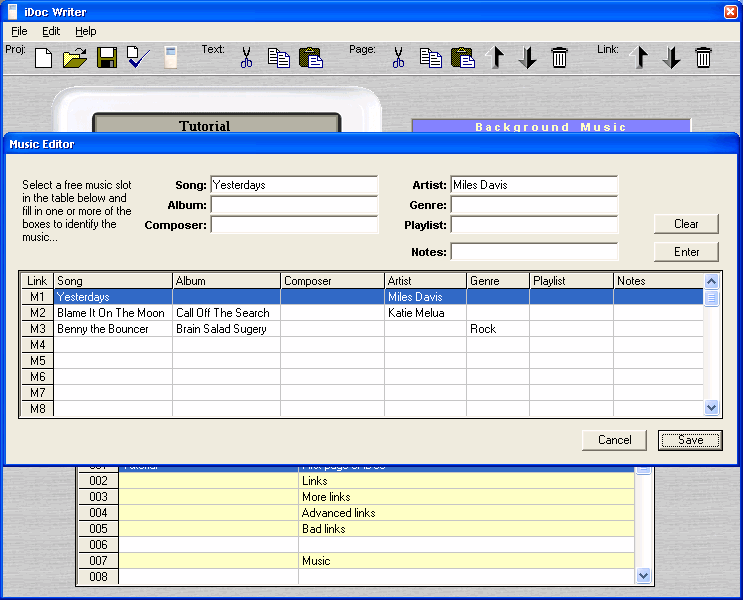Open a project with the folder icon
Viewport: 743px width, 600px height.
(74, 58)
